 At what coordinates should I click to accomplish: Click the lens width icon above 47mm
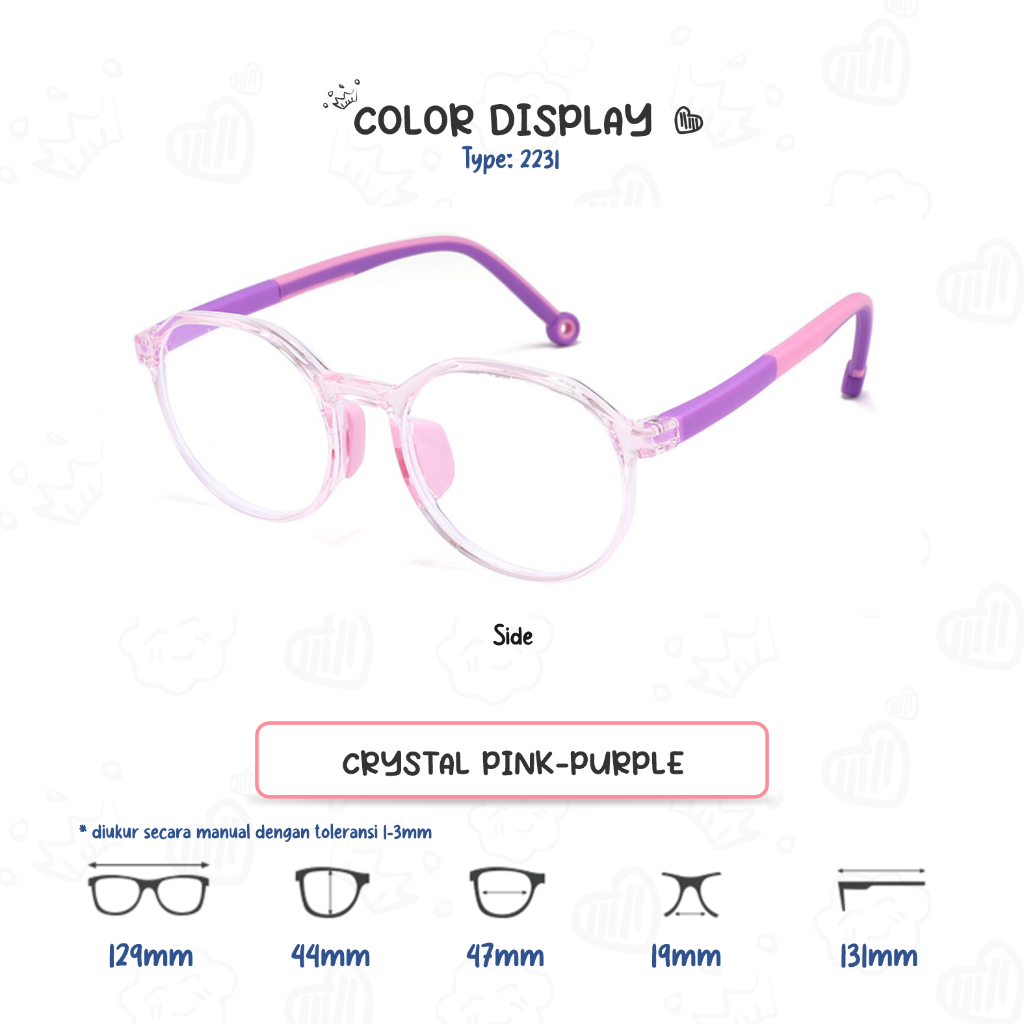tap(507, 892)
